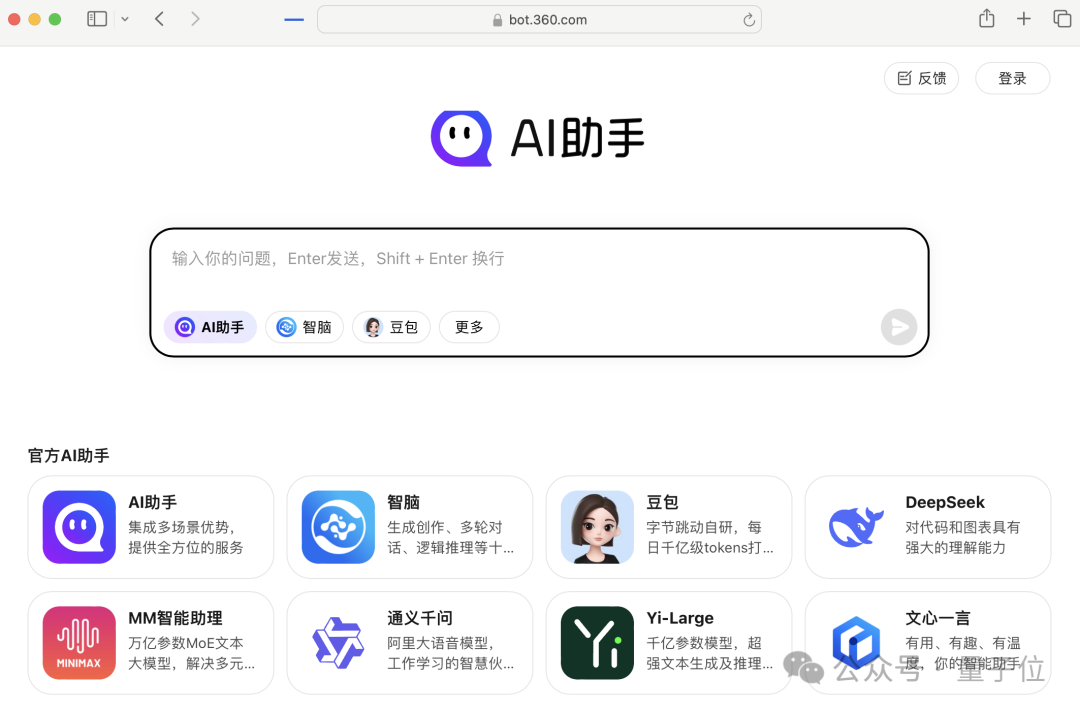Image resolution: width=1080 pixels, height=712 pixels.
Task: Open the DeepSeek whale icon
Action: click(x=855, y=527)
